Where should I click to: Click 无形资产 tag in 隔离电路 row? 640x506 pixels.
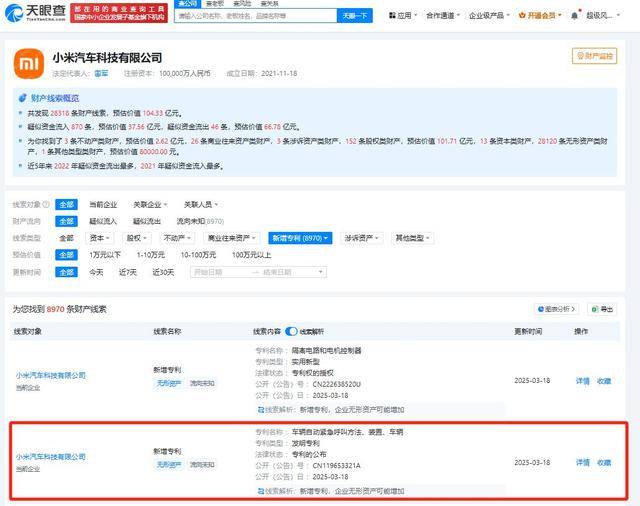(169, 383)
